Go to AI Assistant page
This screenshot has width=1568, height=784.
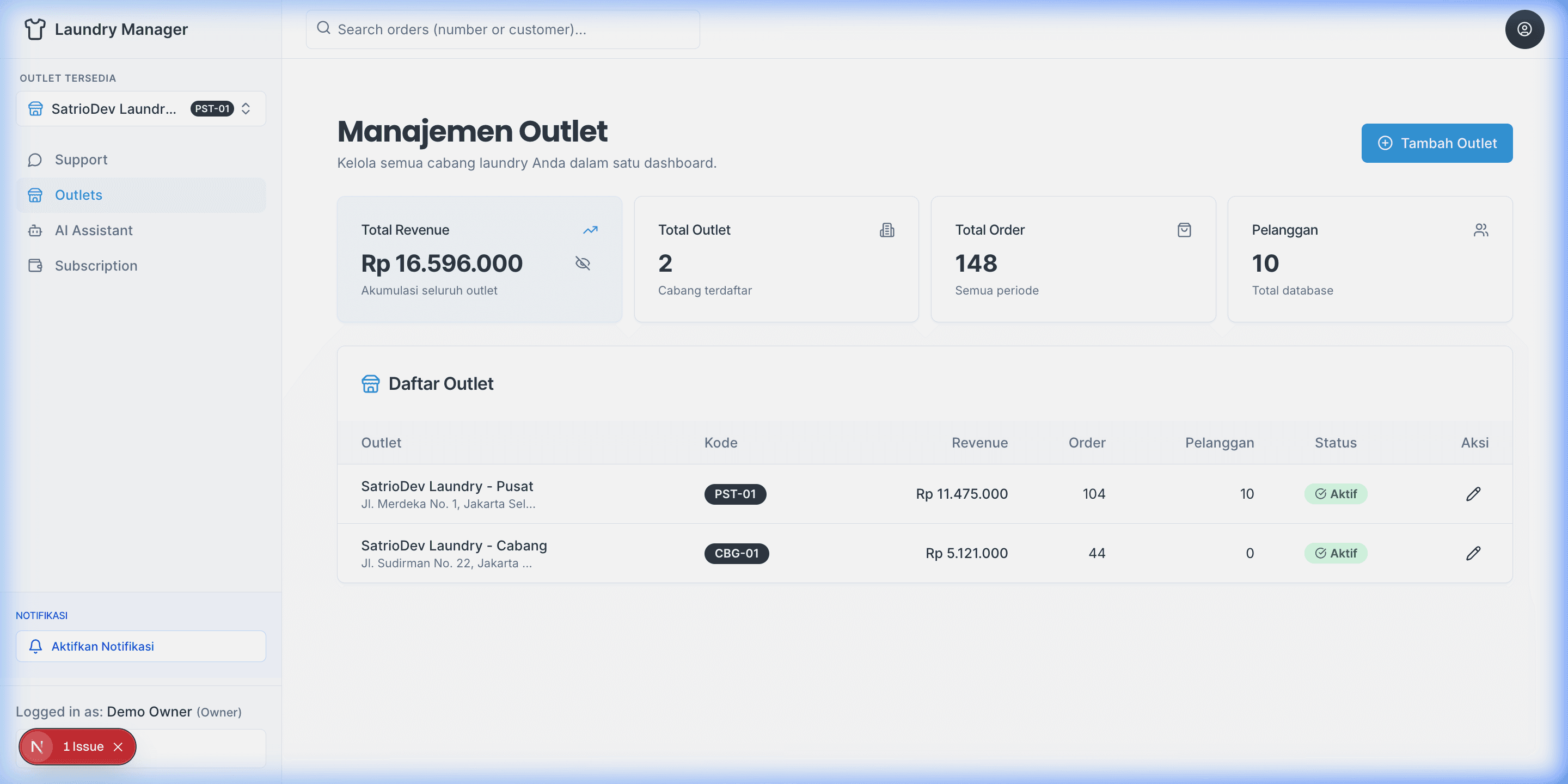tap(93, 230)
